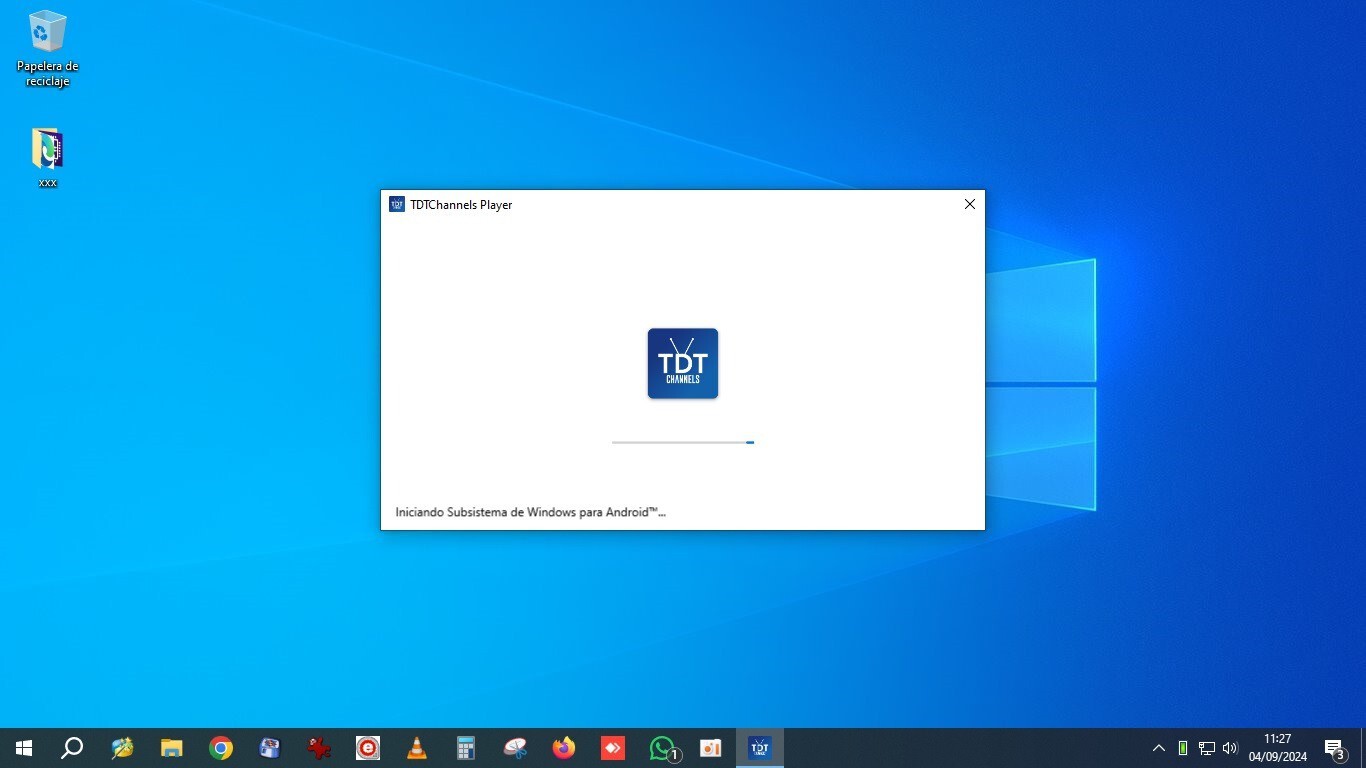Mute sound via the speaker tray icon
1366x768 pixels.
point(1229,747)
